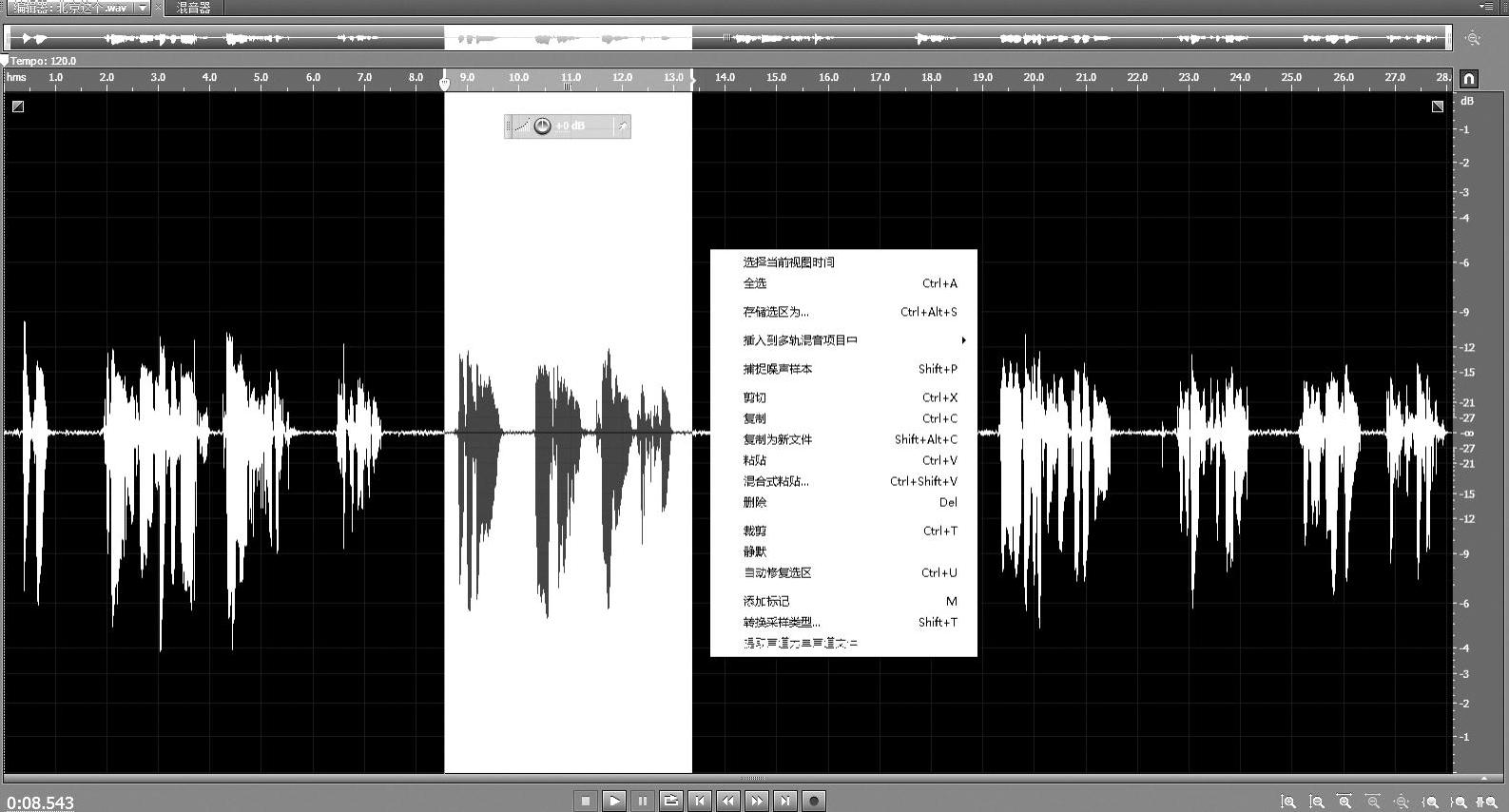Choose 静默 from context menu
This screenshot has width=1509, height=812.
point(843,551)
